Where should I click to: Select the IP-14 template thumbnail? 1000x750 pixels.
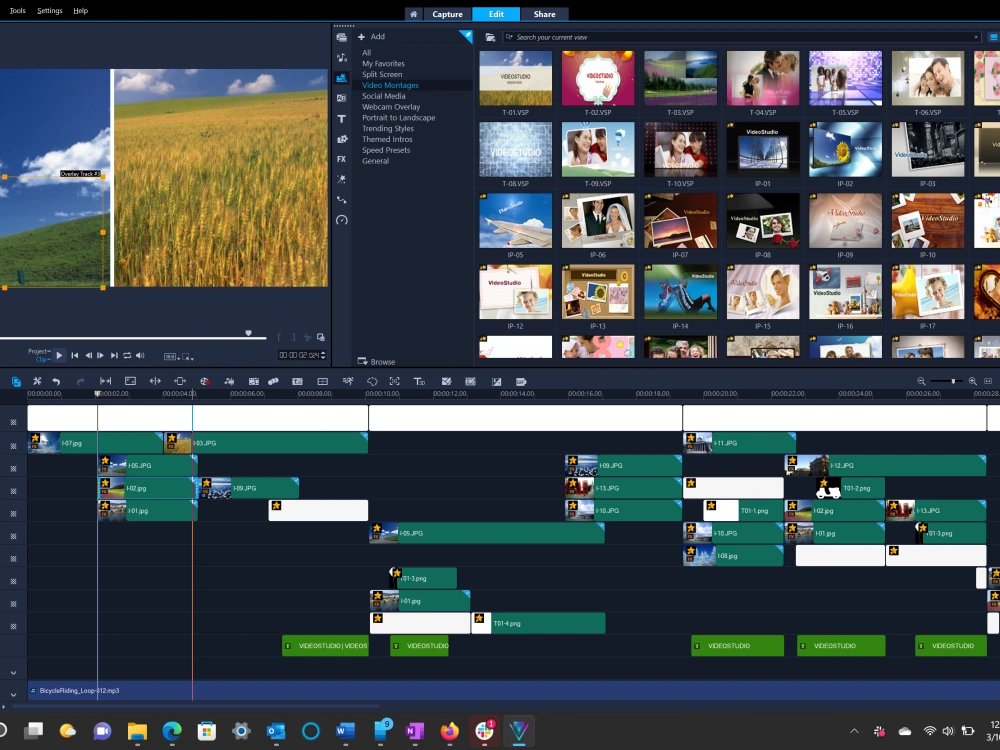680,292
